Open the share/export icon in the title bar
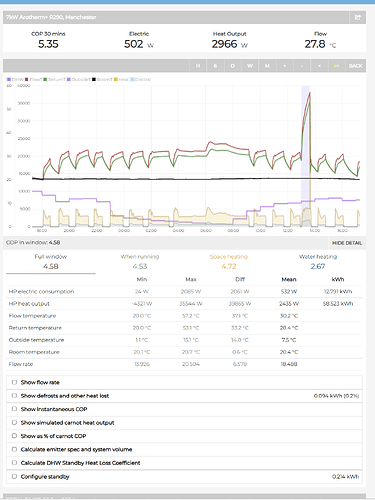 358,17
